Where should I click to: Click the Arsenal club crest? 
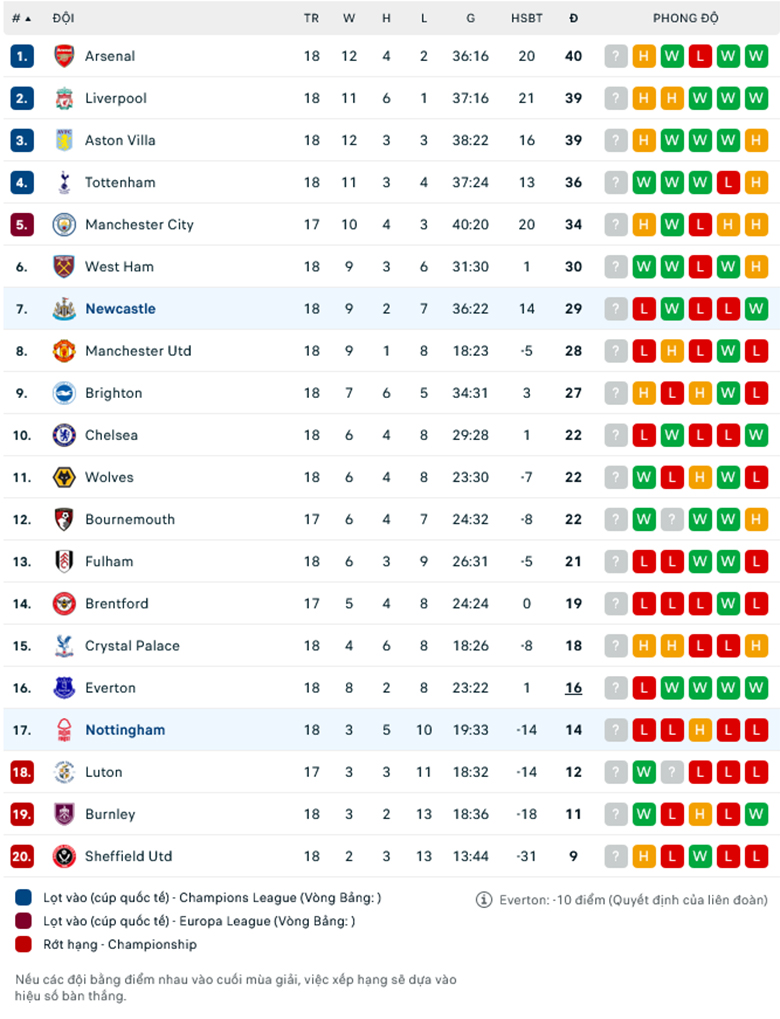click(64, 56)
